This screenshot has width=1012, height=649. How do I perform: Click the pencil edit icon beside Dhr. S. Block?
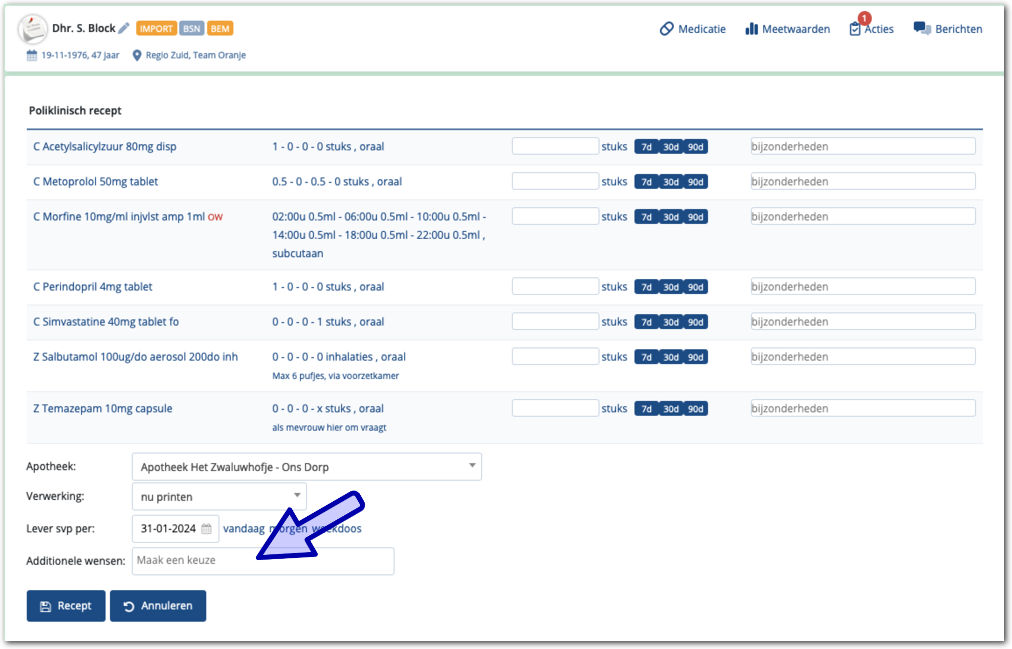point(124,29)
